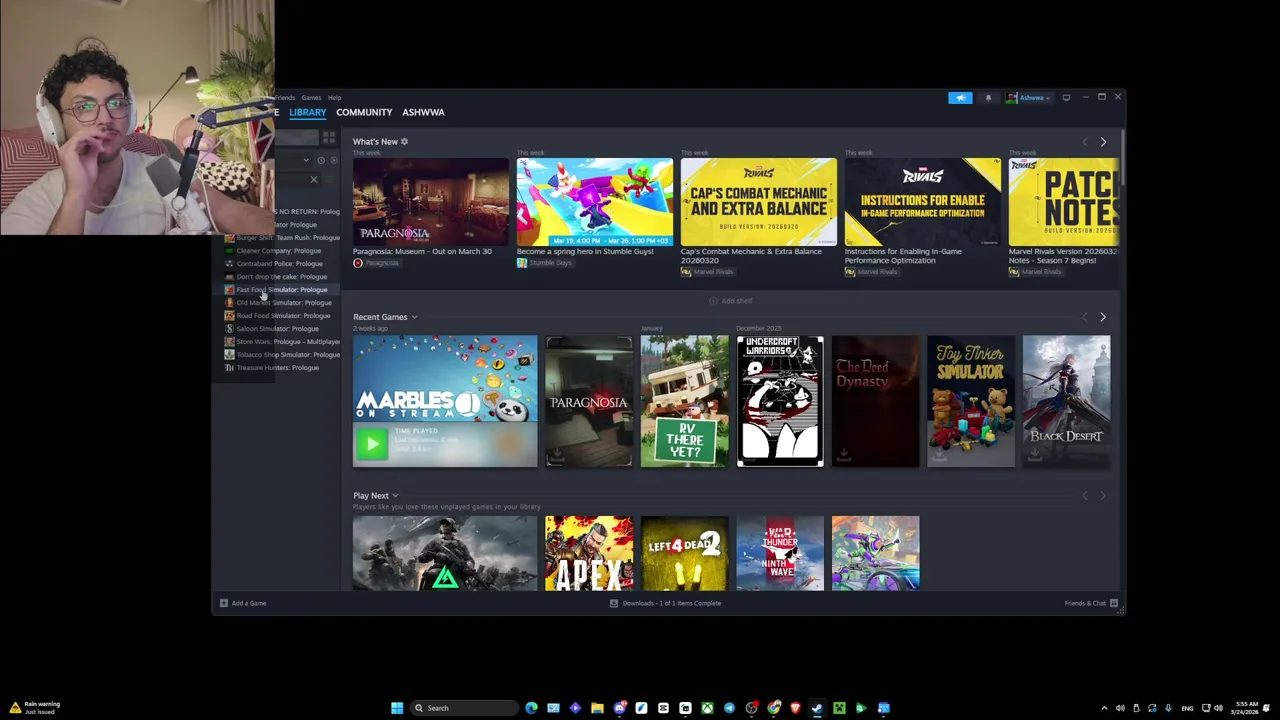Open Minecraft creeper icon on taskbar
This screenshot has height=720, width=1280.
(839, 708)
